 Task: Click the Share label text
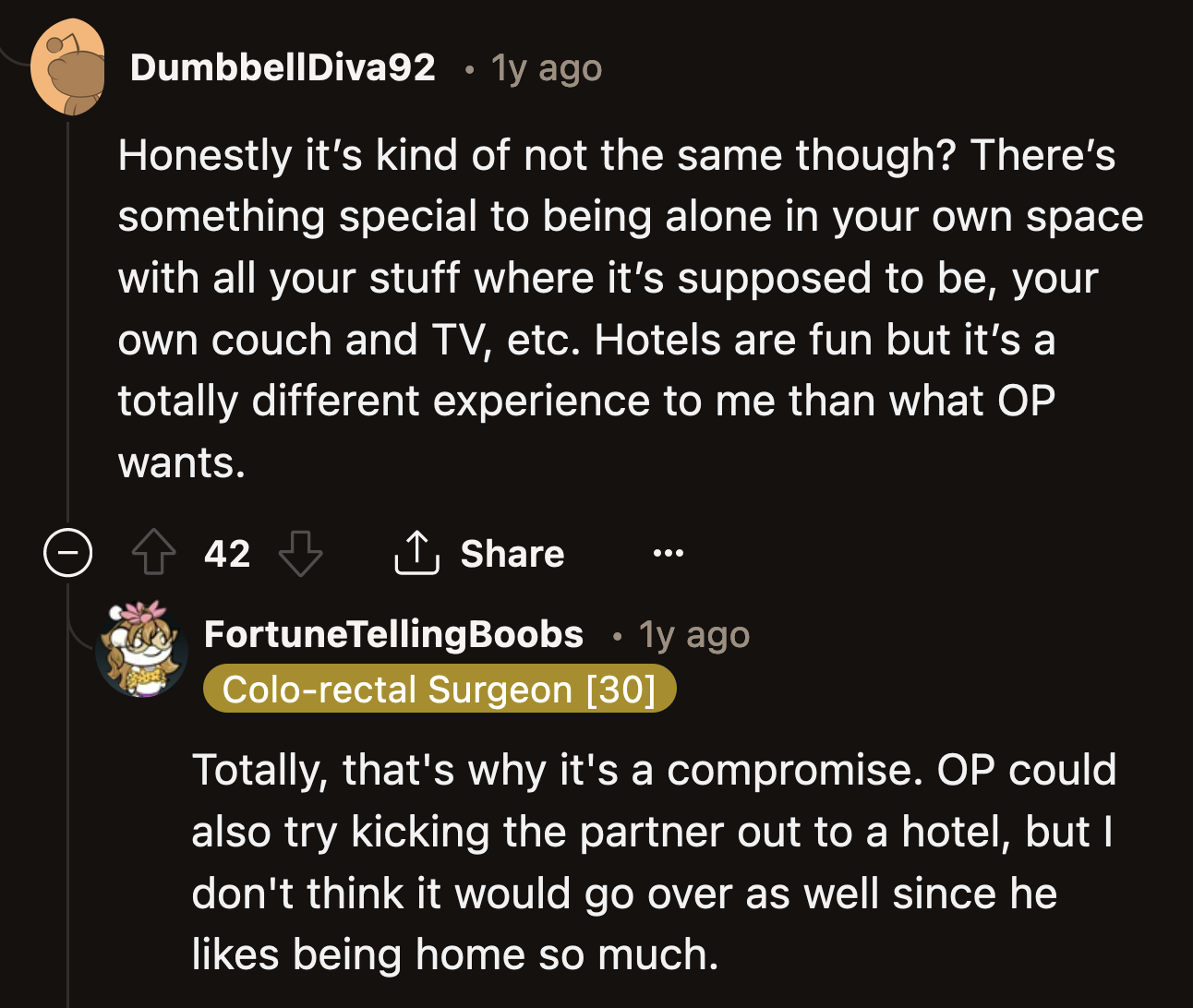[512, 553]
